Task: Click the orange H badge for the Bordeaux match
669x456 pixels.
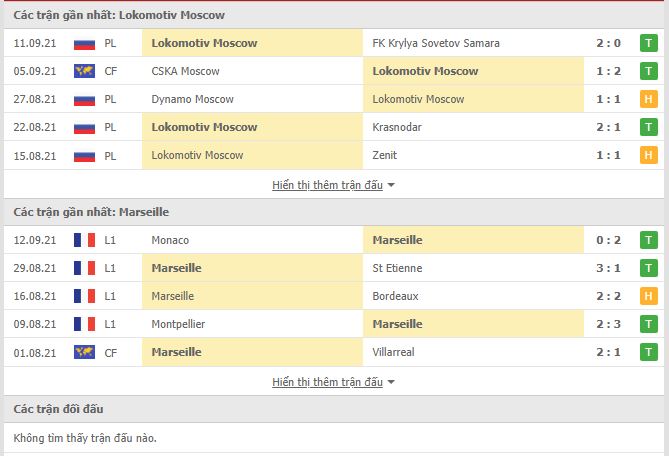Action: click(x=649, y=296)
